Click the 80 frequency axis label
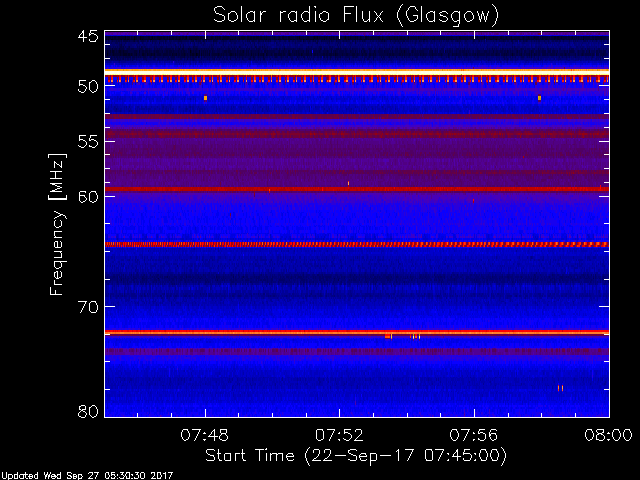 pos(88,411)
